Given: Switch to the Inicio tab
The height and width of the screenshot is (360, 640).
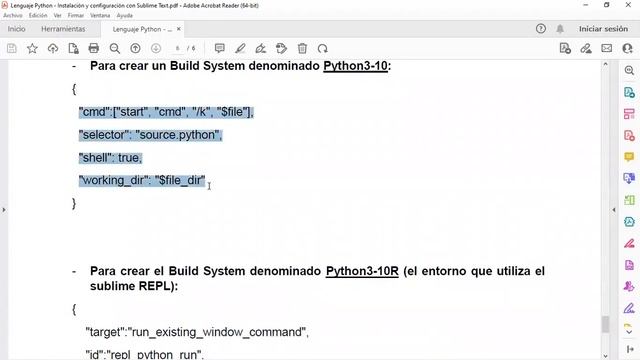Looking at the screenshot, I should pos(16,29).
